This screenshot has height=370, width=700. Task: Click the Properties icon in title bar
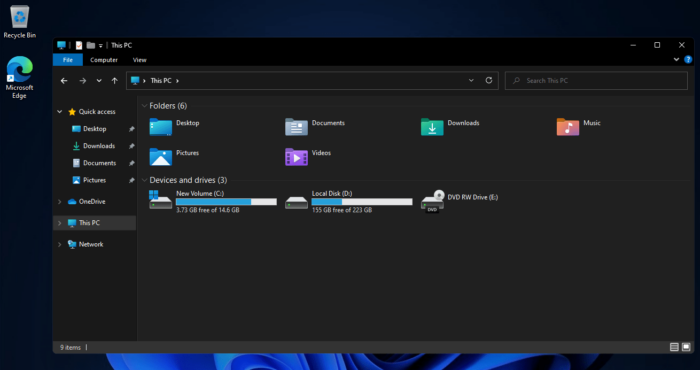coord(79,45)
